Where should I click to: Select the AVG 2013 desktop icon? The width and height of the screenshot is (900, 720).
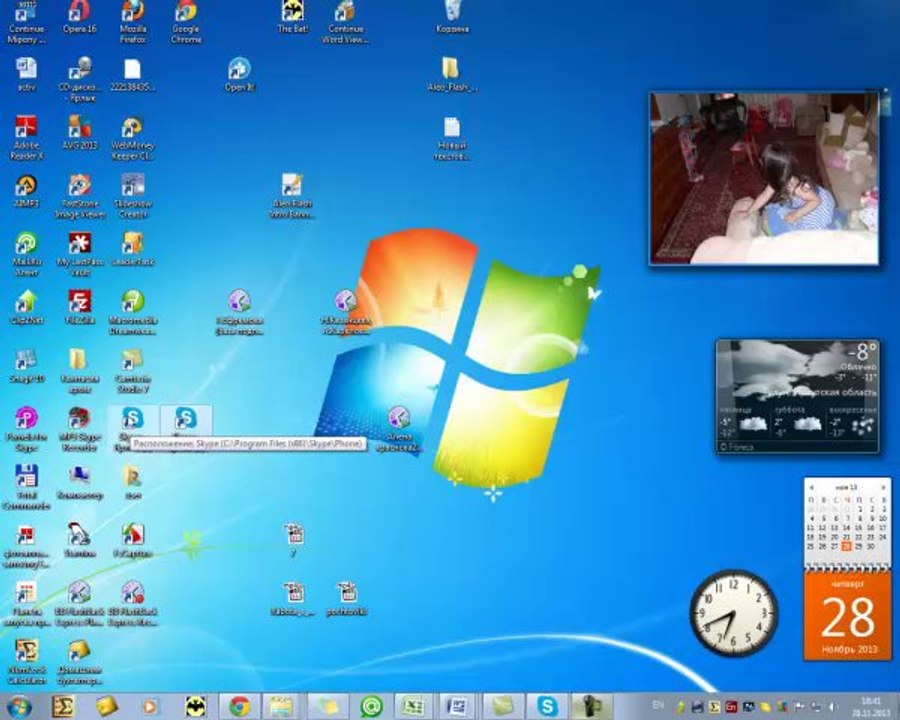click(80, 133)
